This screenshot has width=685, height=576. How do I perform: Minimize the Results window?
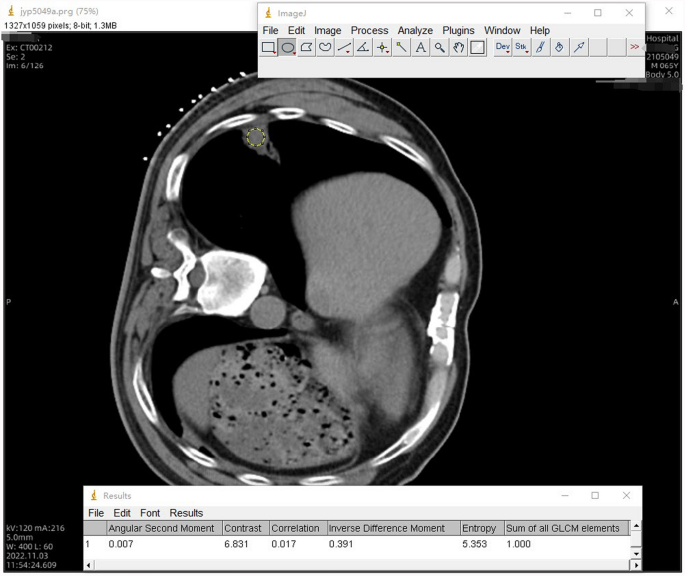pos(565,496)
